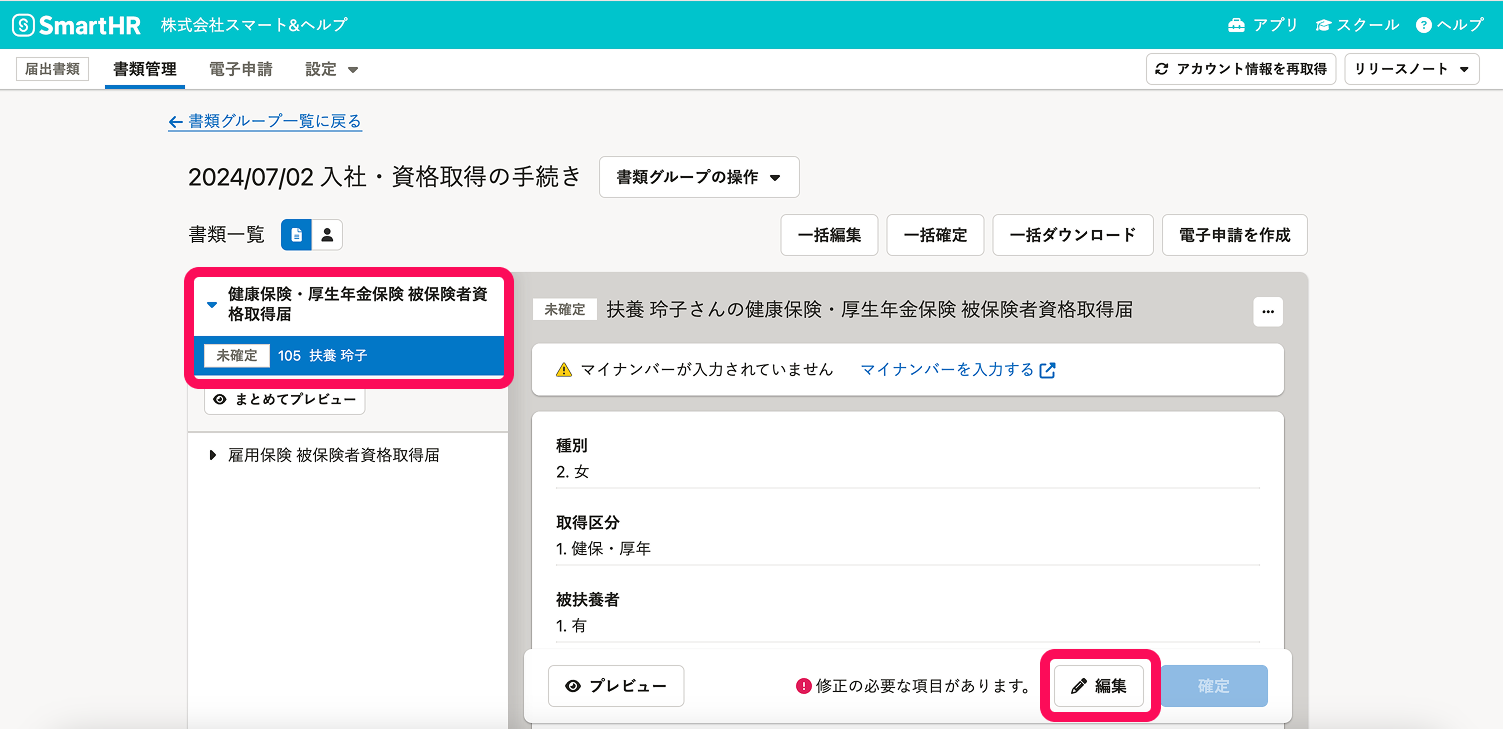Open the リリースノート dropdown
Image resolution: width=1503 pixels, height=729 pixels.
[1411, 69]
